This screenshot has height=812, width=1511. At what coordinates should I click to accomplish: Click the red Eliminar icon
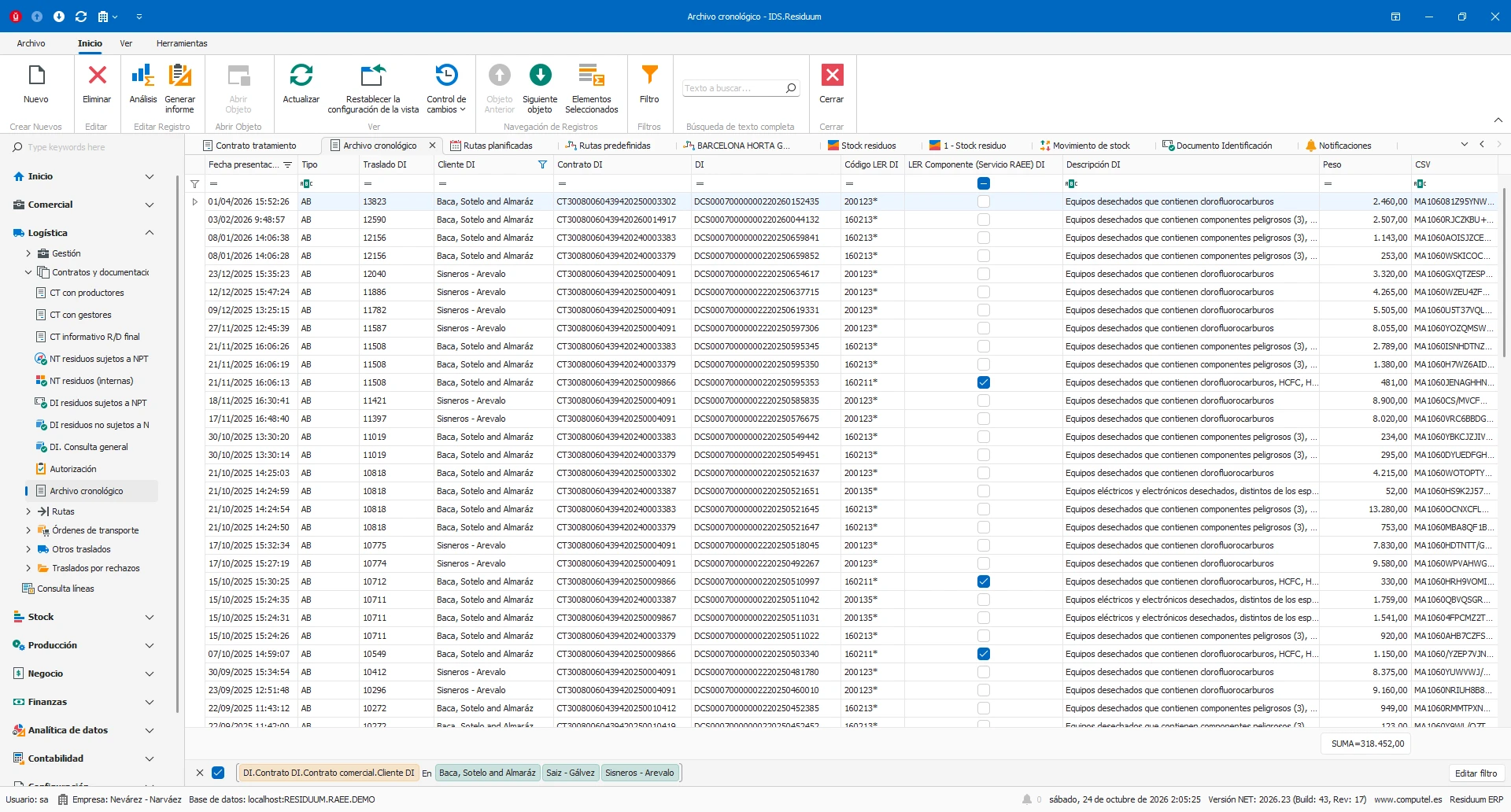(x=97, y=76)
